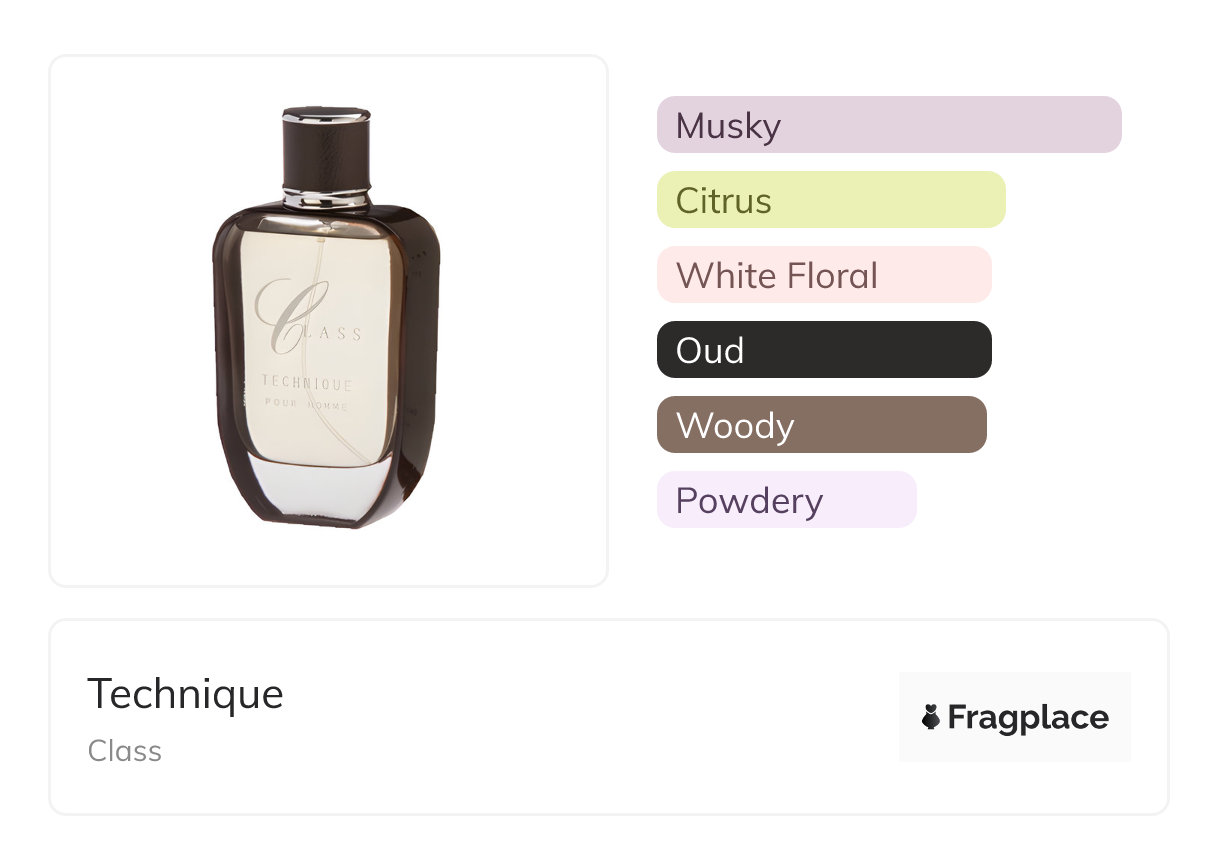Click the LASS letters on the bottle
The width and height of the screenshot is (1218, 864).
point(342,335)
